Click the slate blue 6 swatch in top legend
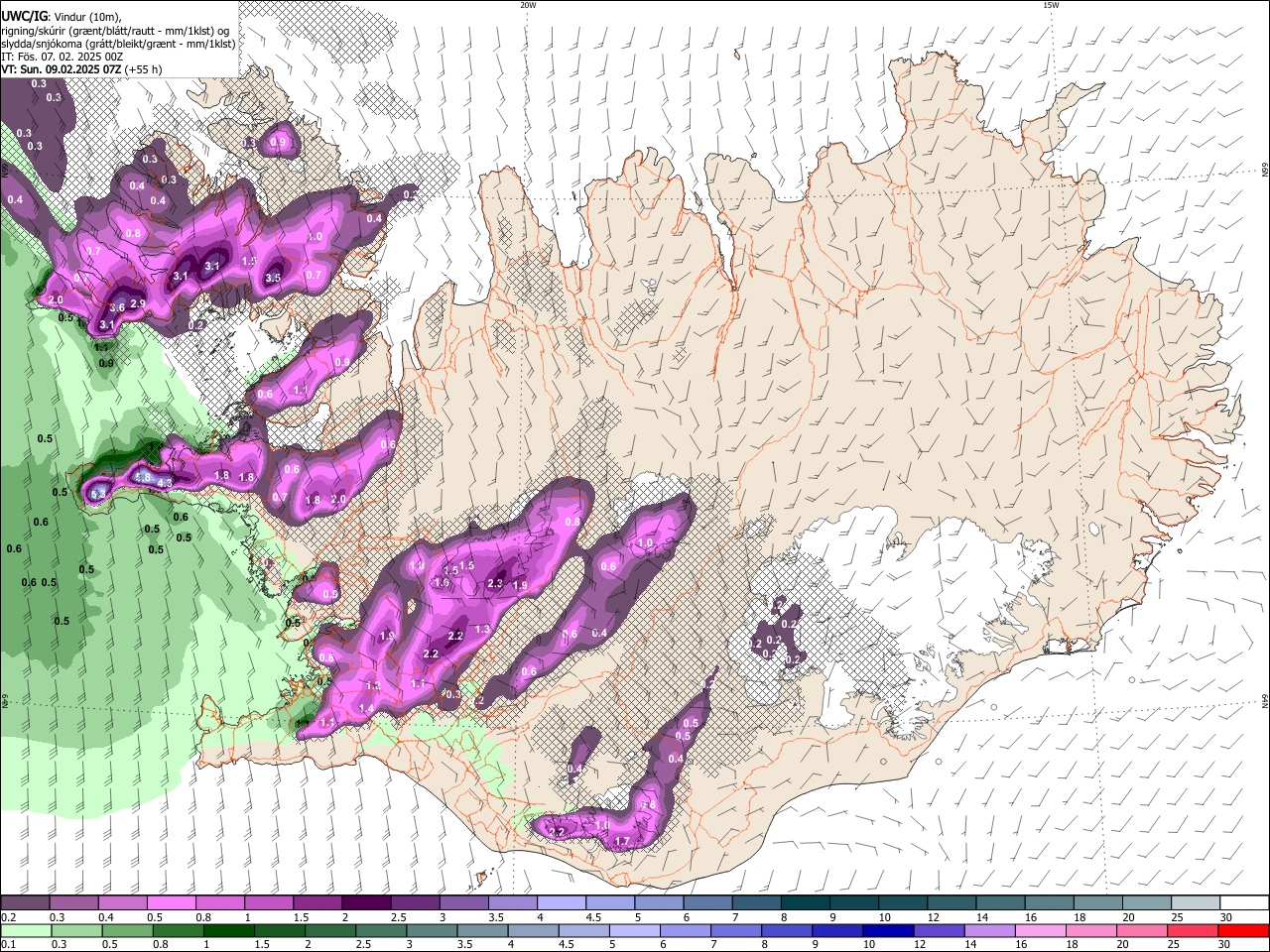The image size is (1270, 952). coord(707,903)
